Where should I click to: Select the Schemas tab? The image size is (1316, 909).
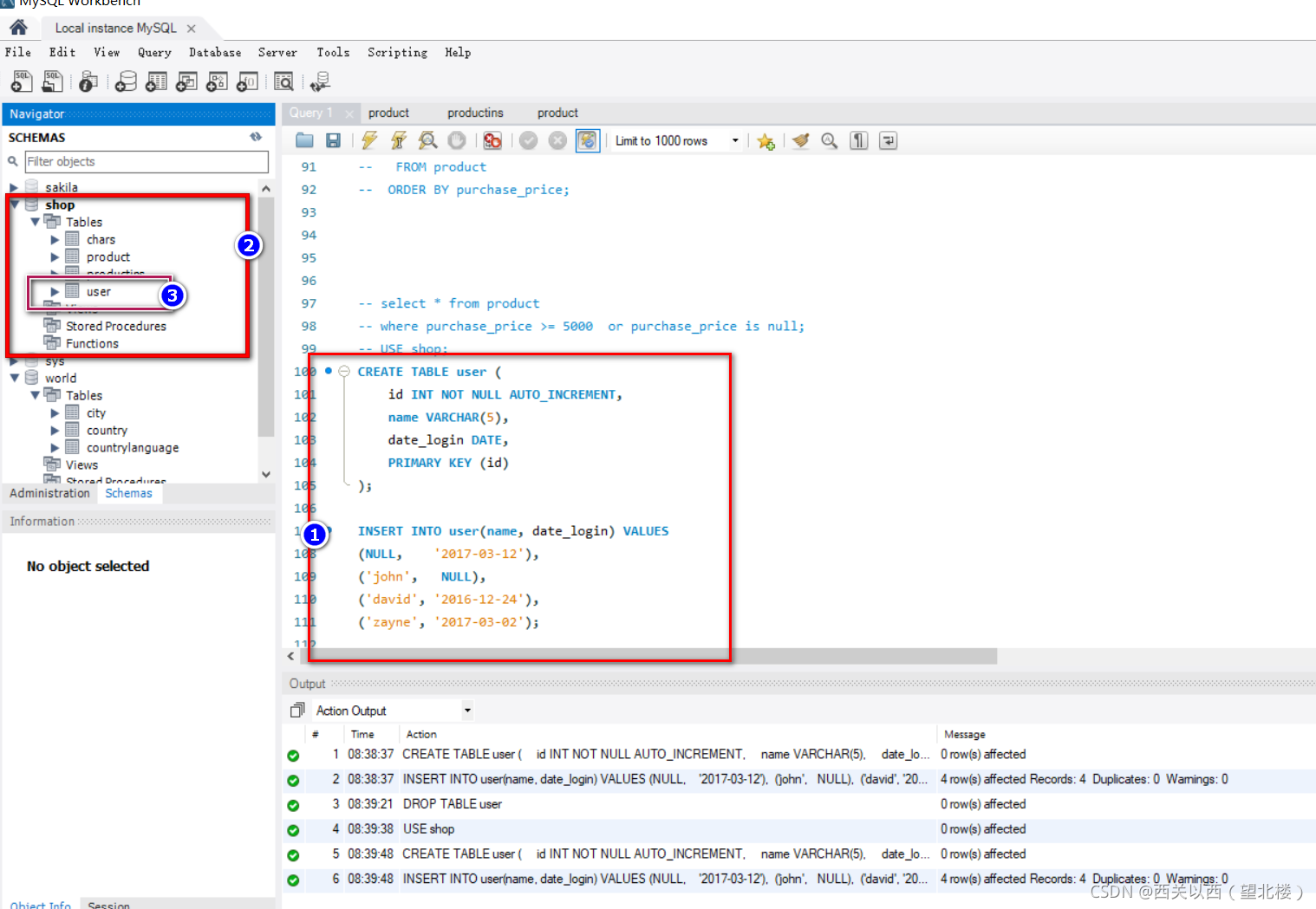coord(128,493)
